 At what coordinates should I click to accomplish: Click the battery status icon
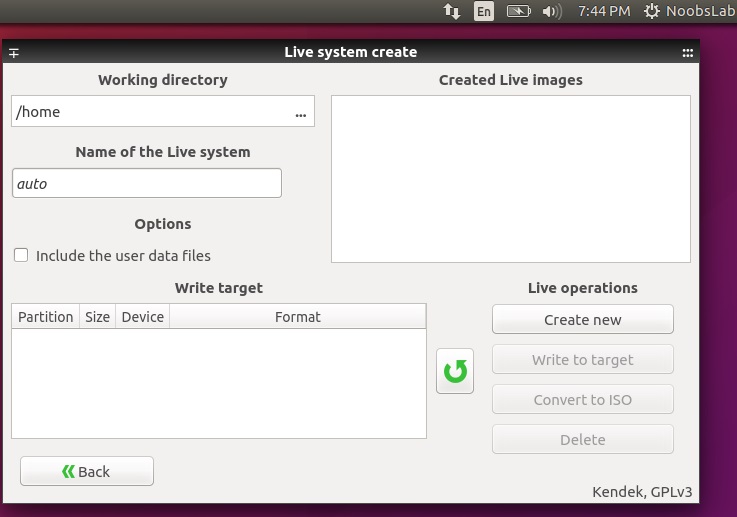[519, 12]
